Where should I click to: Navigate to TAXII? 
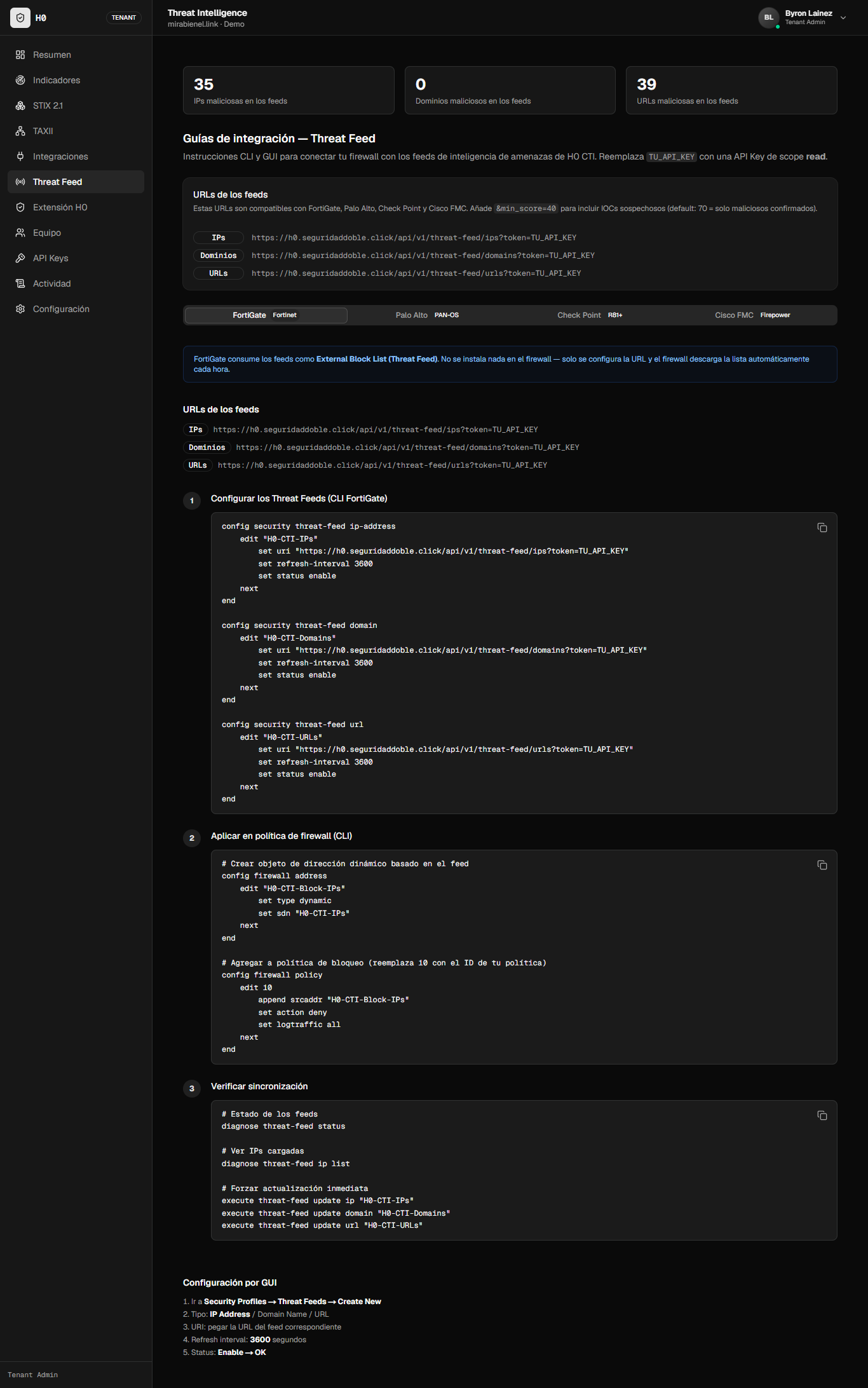click(76, 131)
